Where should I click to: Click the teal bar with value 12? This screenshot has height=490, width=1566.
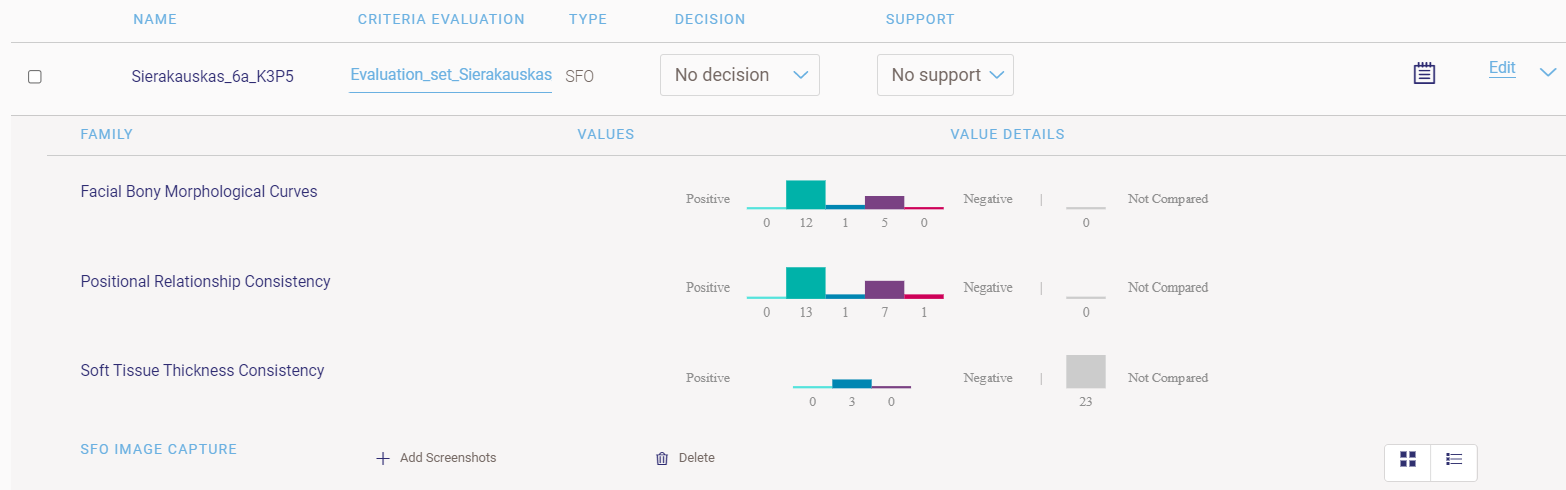pyautogui.click(x=805, y=195)
